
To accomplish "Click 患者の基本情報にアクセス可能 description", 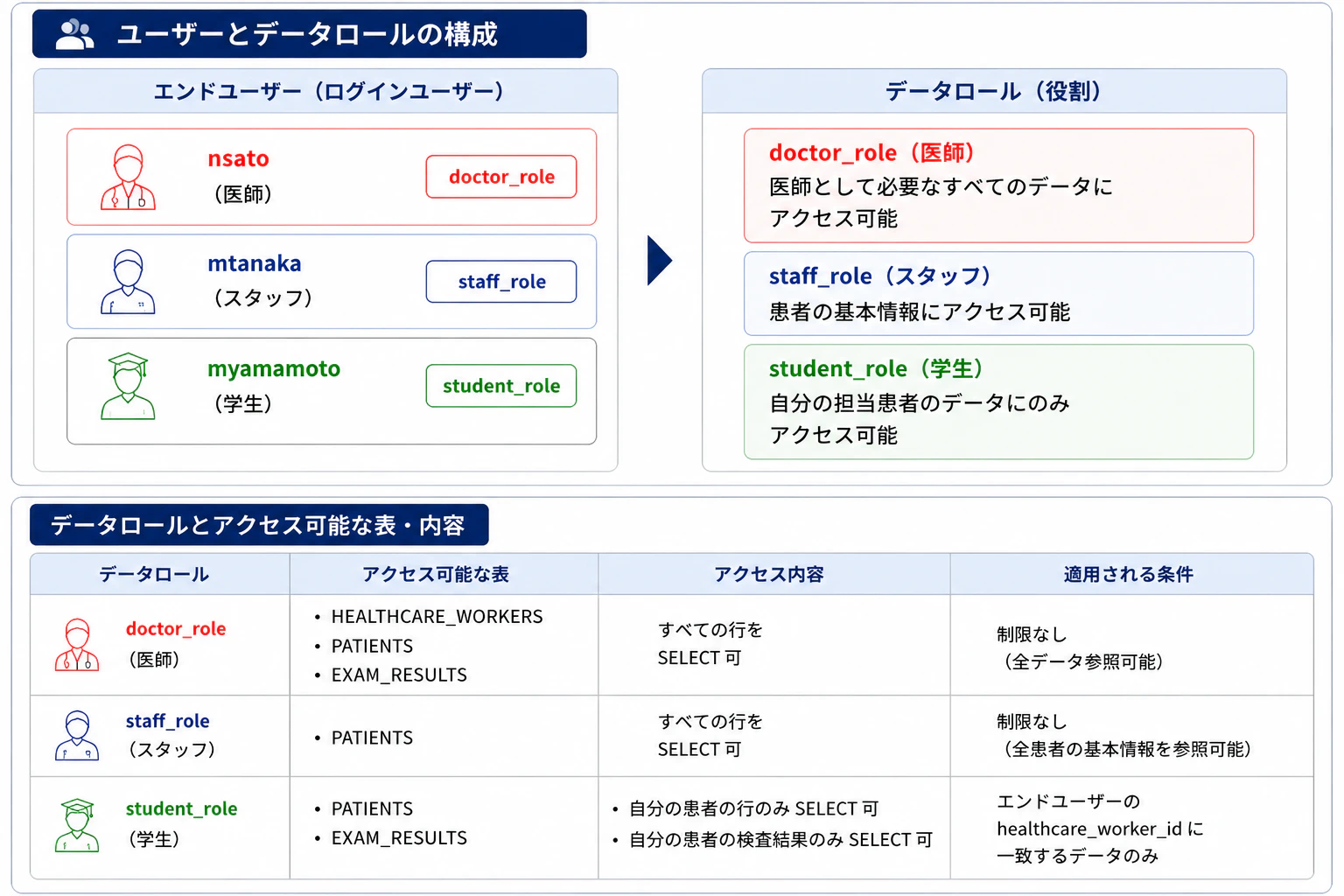I will pos(920,312).
